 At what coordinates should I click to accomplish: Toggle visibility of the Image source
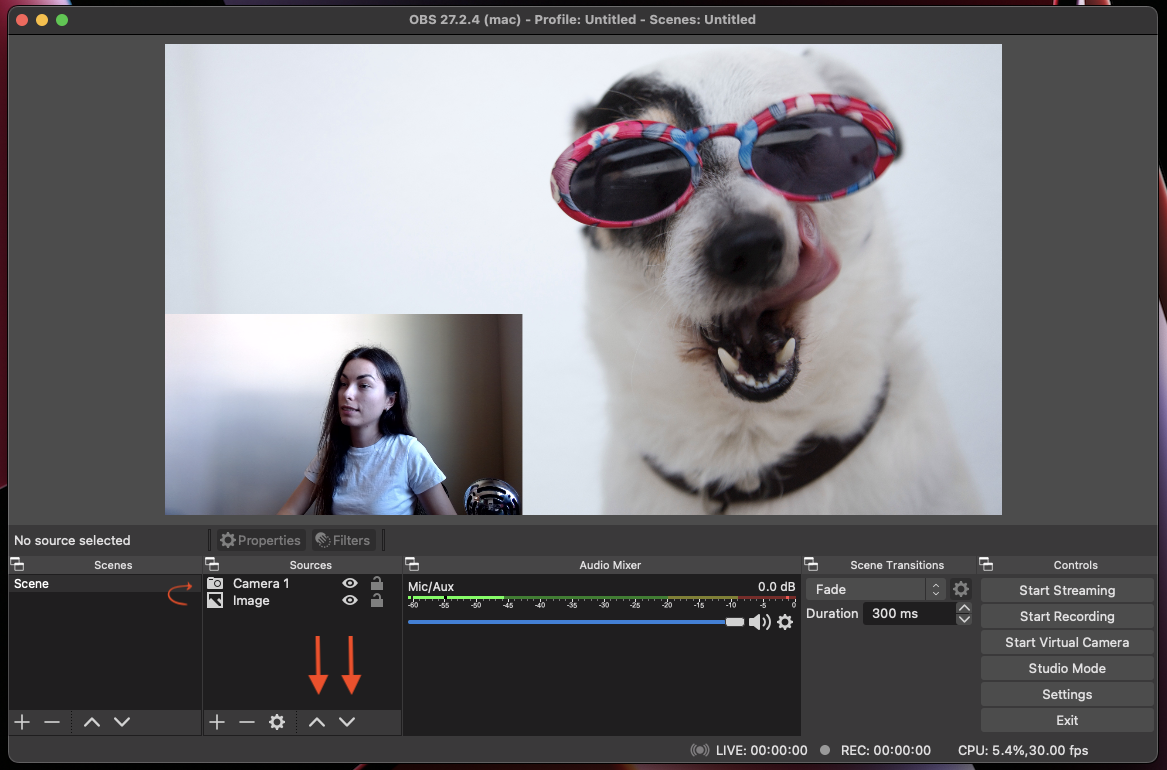point(350,600)
